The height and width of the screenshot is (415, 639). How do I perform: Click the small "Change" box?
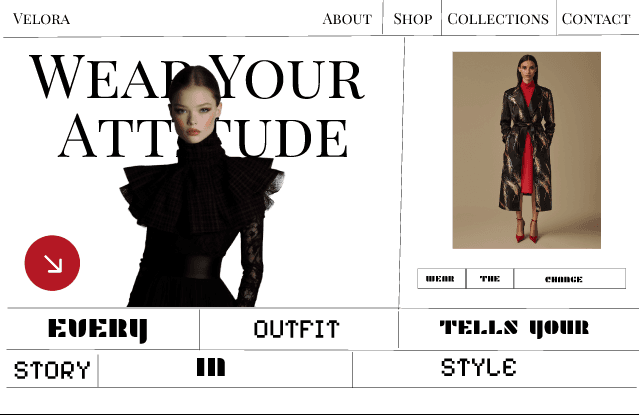[570, 279]
